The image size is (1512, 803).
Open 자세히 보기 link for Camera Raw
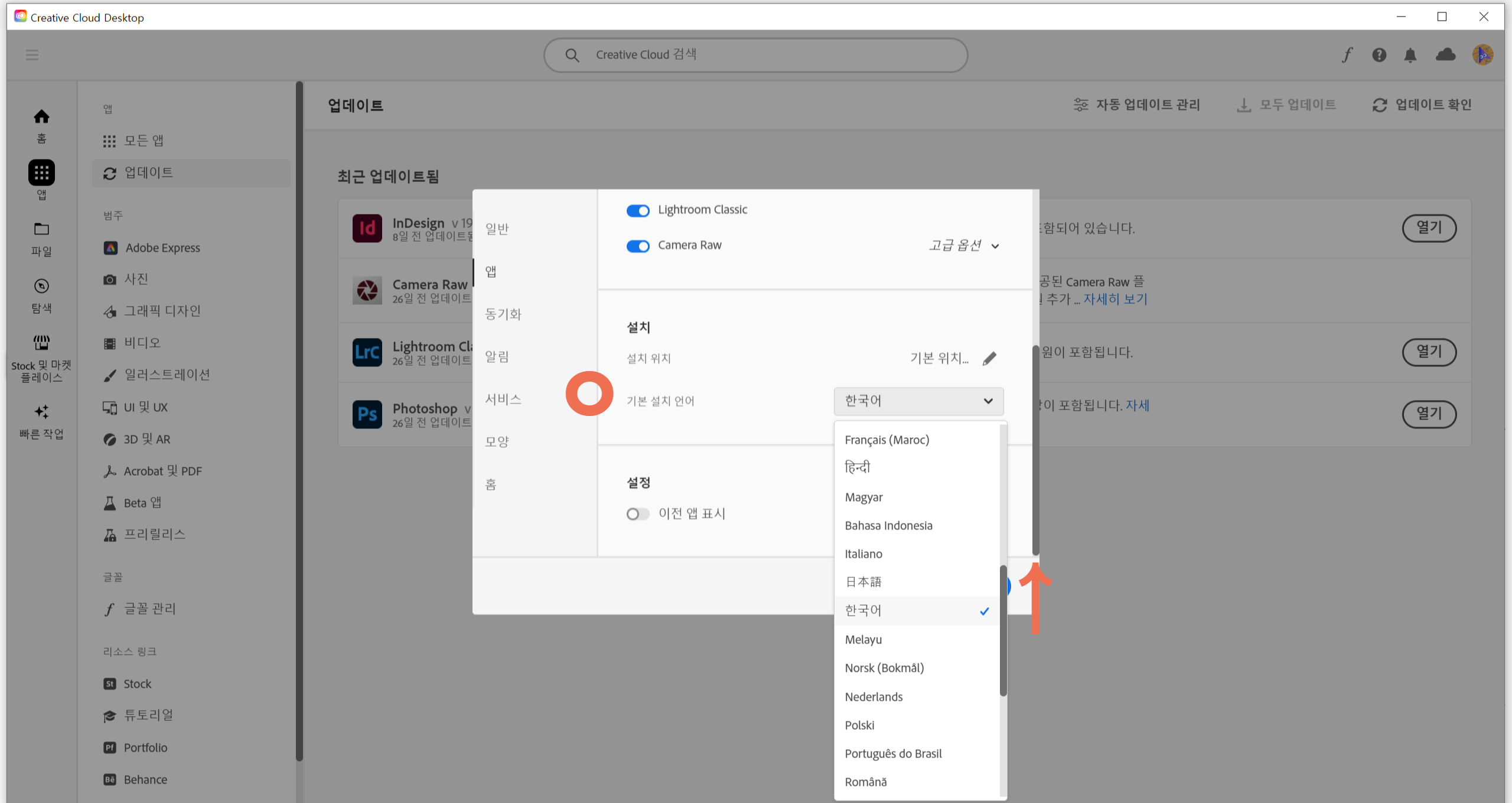click(1115, 299)
